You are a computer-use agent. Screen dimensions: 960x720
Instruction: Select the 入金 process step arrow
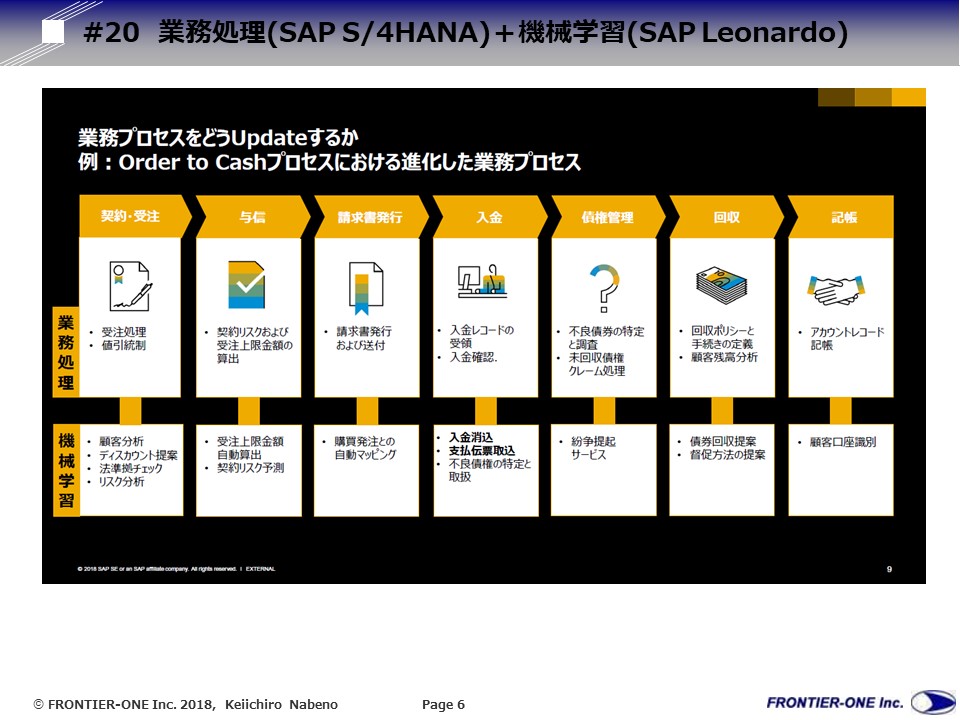coord(489,216)
